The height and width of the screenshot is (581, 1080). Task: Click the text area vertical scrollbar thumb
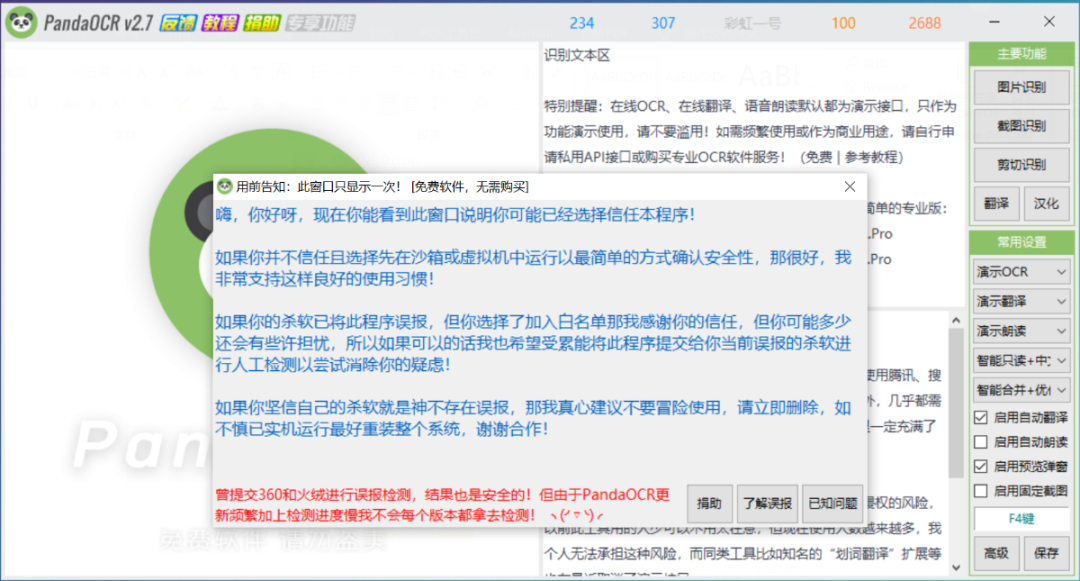tap(956, 403)
